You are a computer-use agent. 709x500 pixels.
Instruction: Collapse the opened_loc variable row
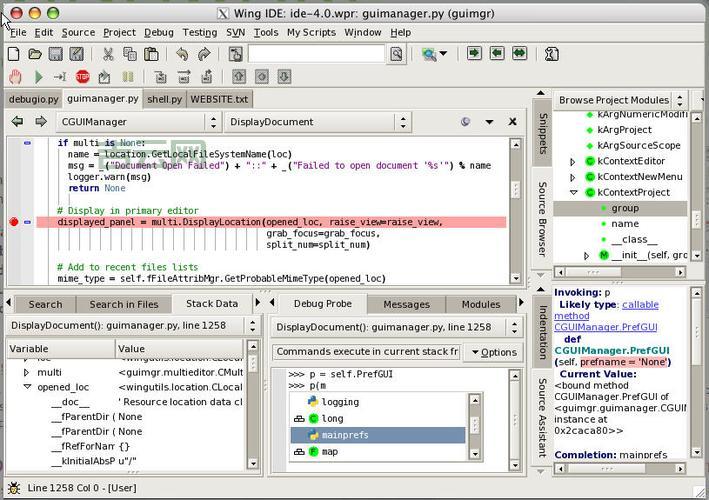pos(27,387)
